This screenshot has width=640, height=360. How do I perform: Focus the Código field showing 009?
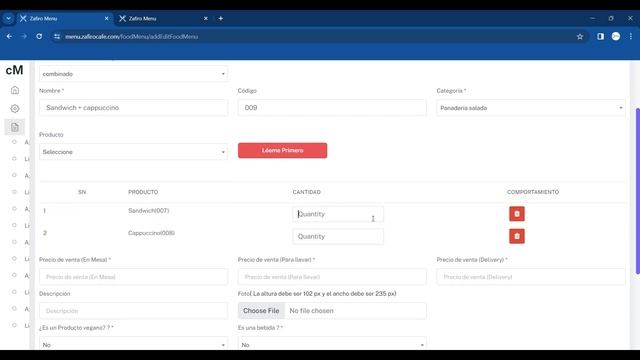(x=332, y=108)
